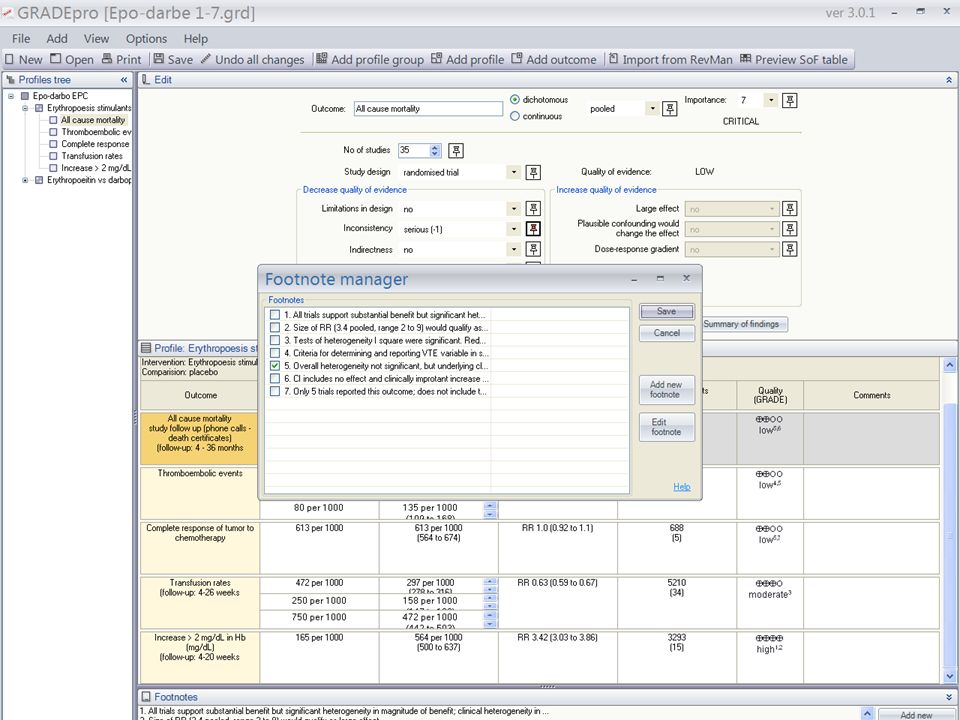The width and height of the screenshot is (960, 720).
Task: Open the Indirectness dropdown
Action: tap(514, 249)
